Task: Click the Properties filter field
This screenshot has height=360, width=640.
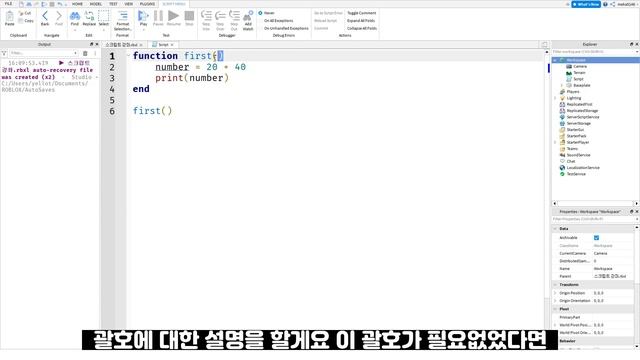Action: click(594, 219)
